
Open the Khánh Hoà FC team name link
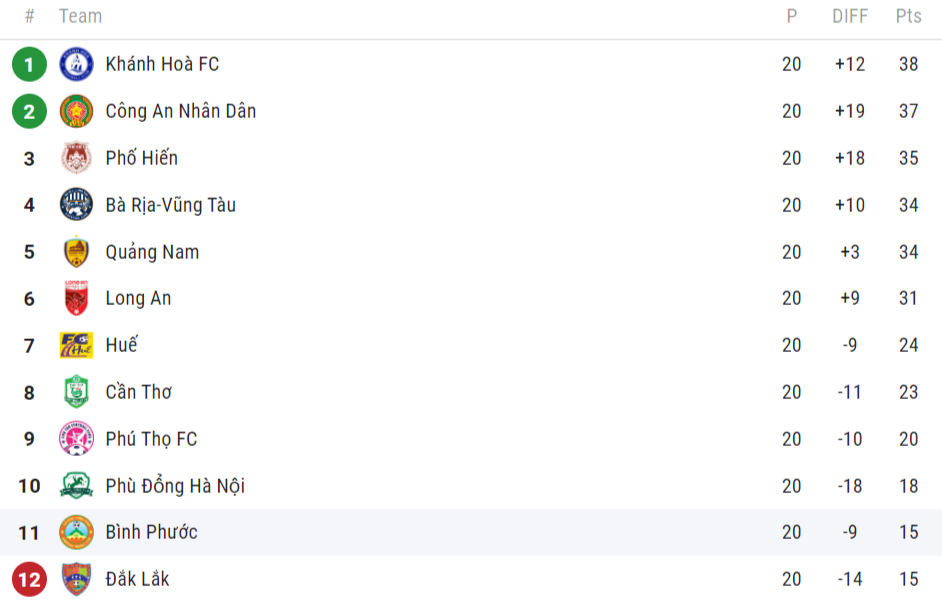(162, 64)
